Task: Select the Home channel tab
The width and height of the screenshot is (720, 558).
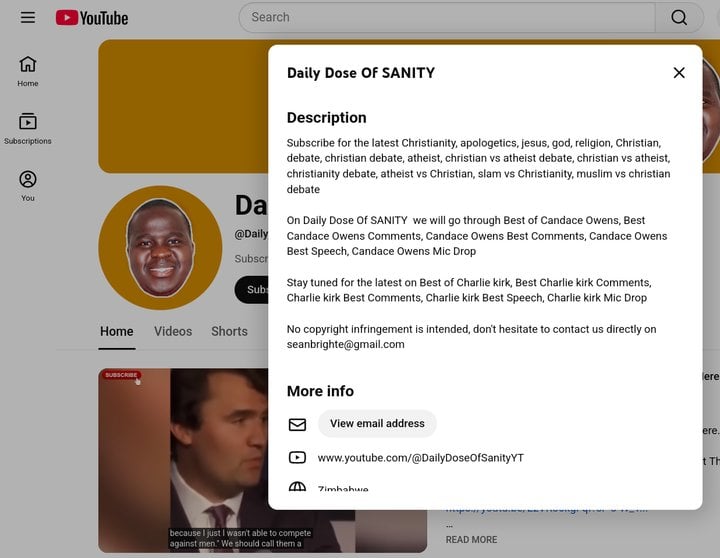Action: coord(116,331)
